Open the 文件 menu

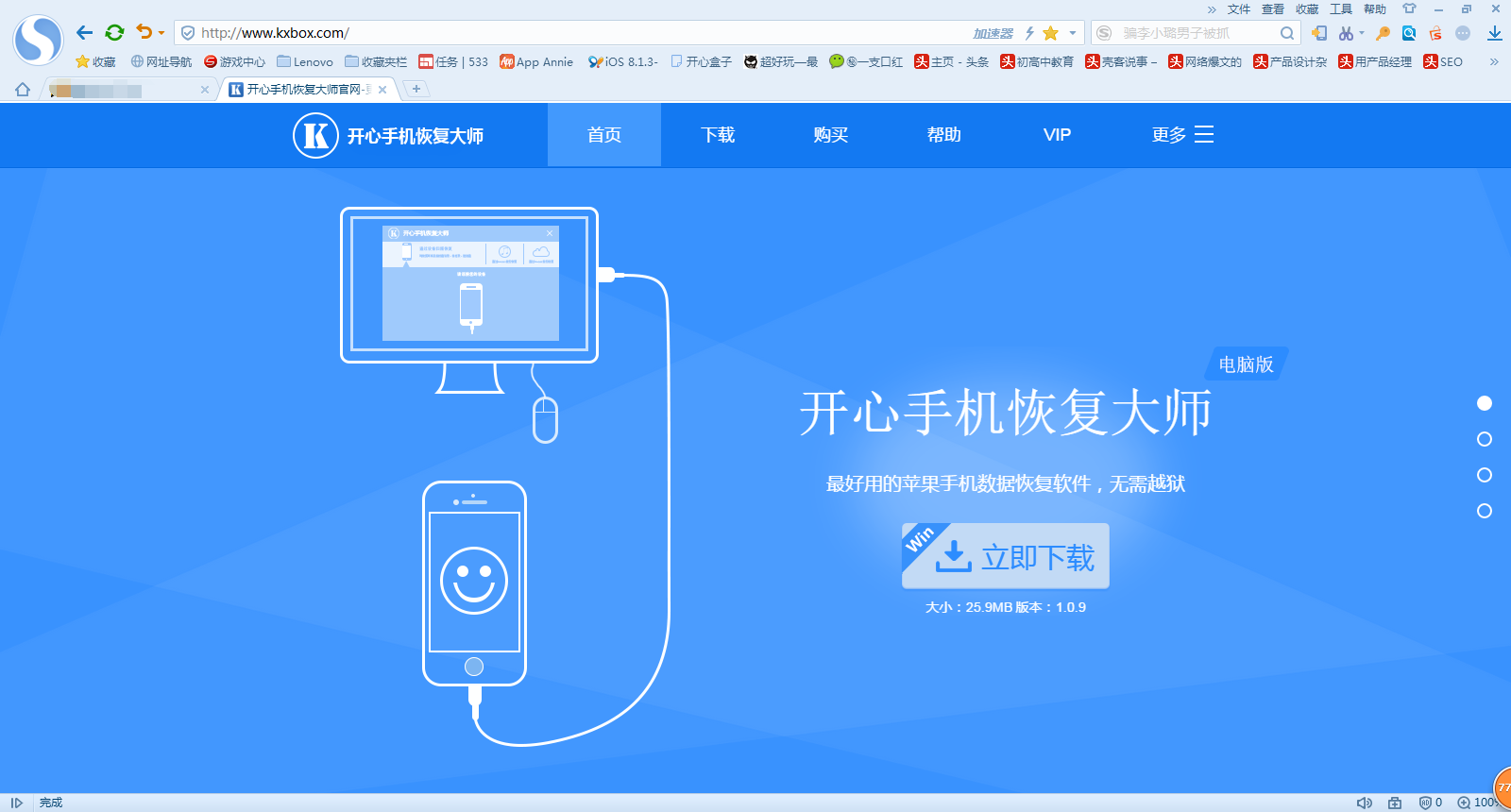point(1239,9)
